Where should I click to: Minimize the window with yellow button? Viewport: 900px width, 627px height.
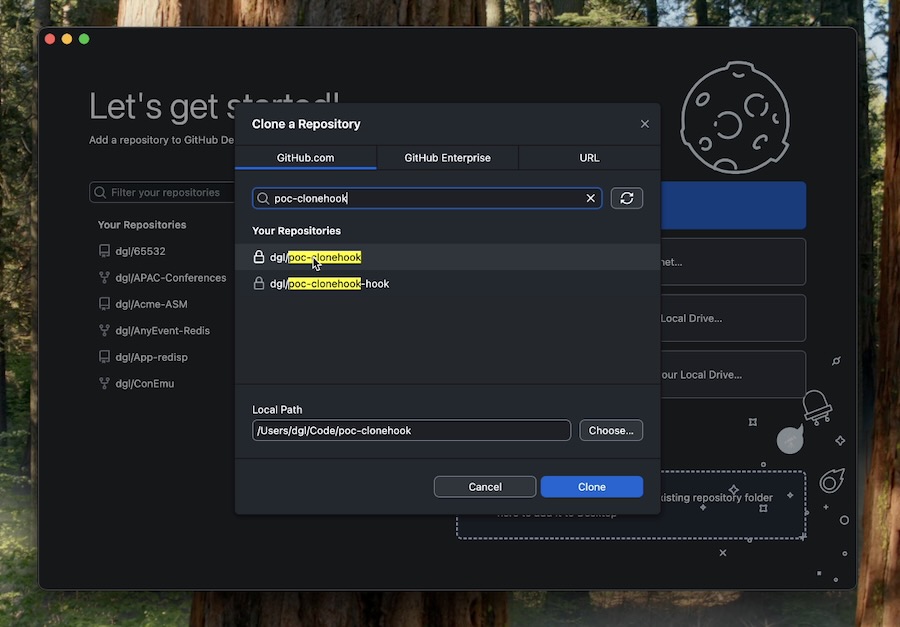pyautogui.click(x=67, y=39)
